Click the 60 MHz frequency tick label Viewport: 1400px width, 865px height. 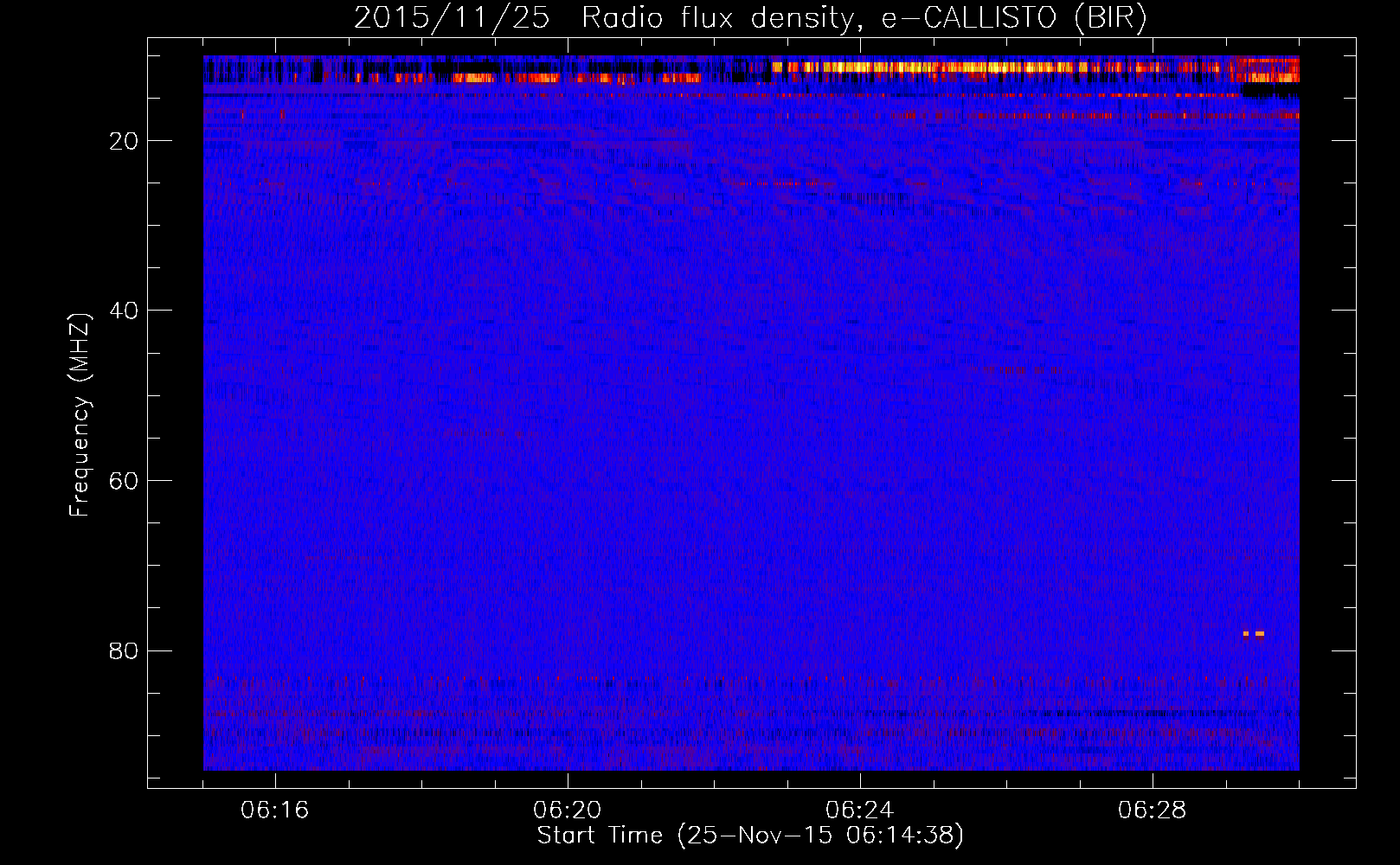(x=124, y=481)
